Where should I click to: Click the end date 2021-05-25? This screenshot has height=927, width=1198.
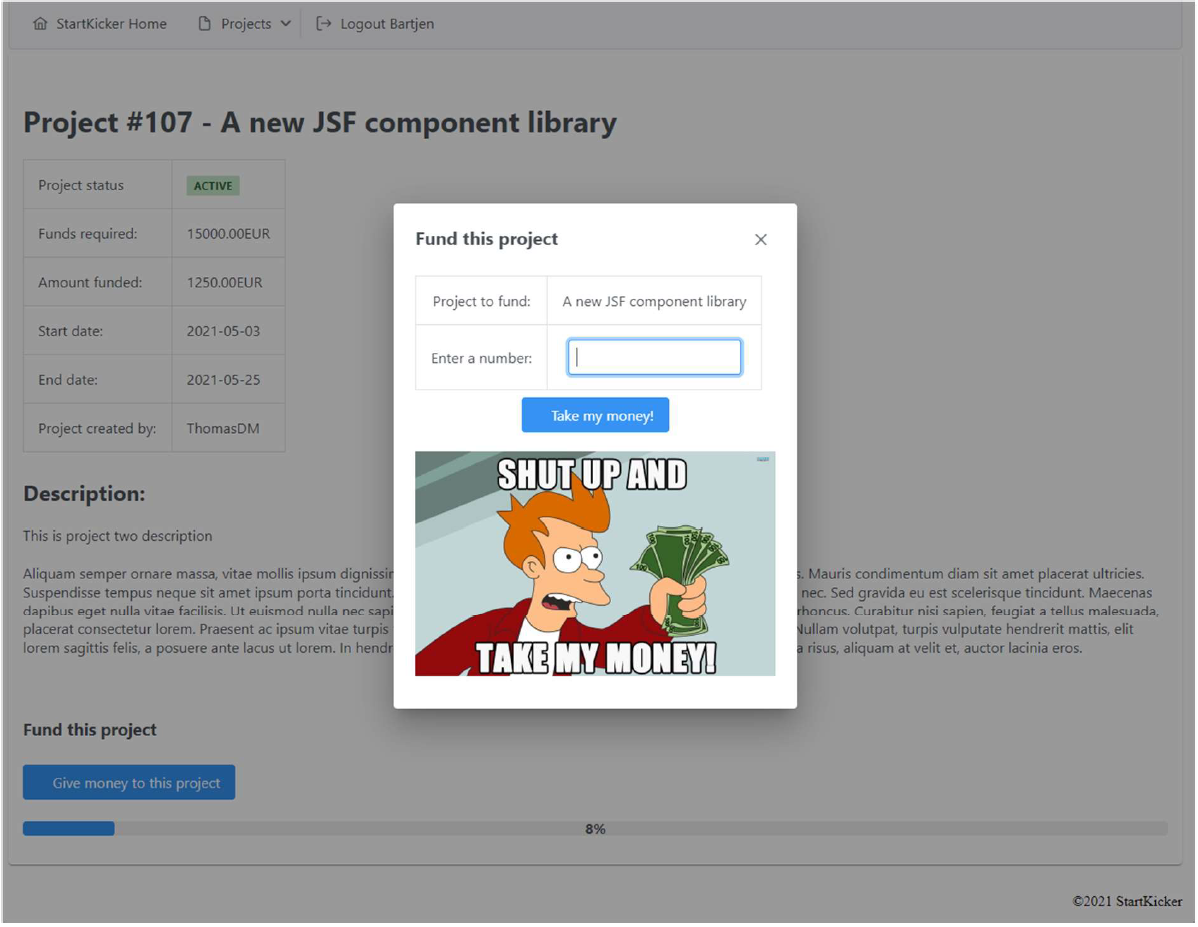coord(223,380)
